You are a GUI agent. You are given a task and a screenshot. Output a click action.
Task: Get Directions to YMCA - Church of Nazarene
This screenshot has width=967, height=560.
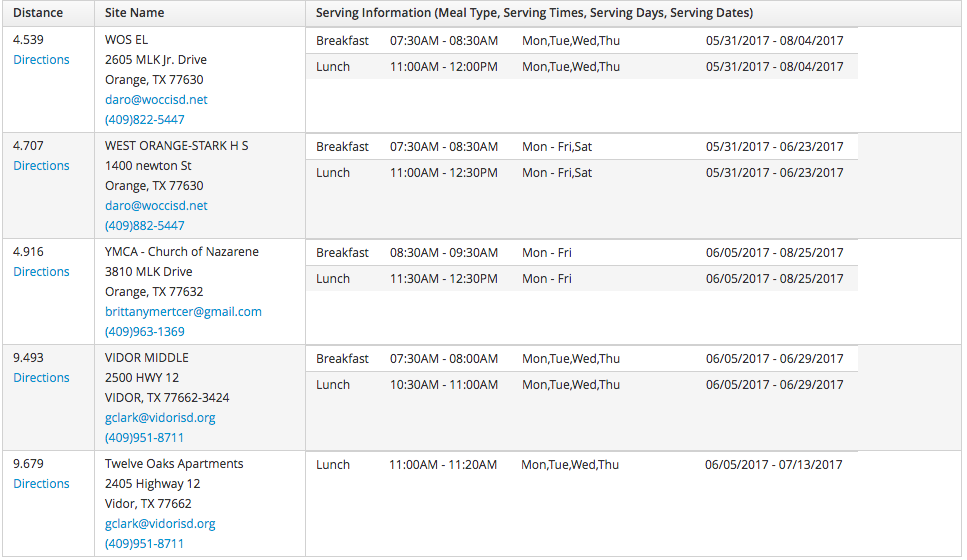[41, 272]
